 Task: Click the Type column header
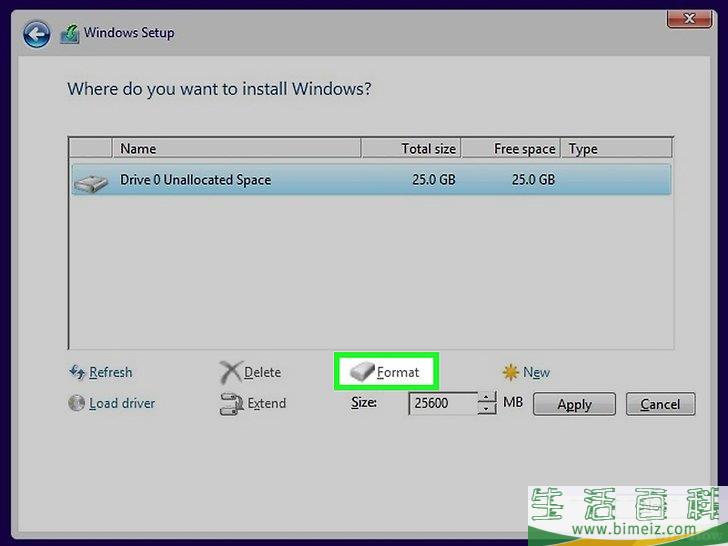[x=615, y=148]
